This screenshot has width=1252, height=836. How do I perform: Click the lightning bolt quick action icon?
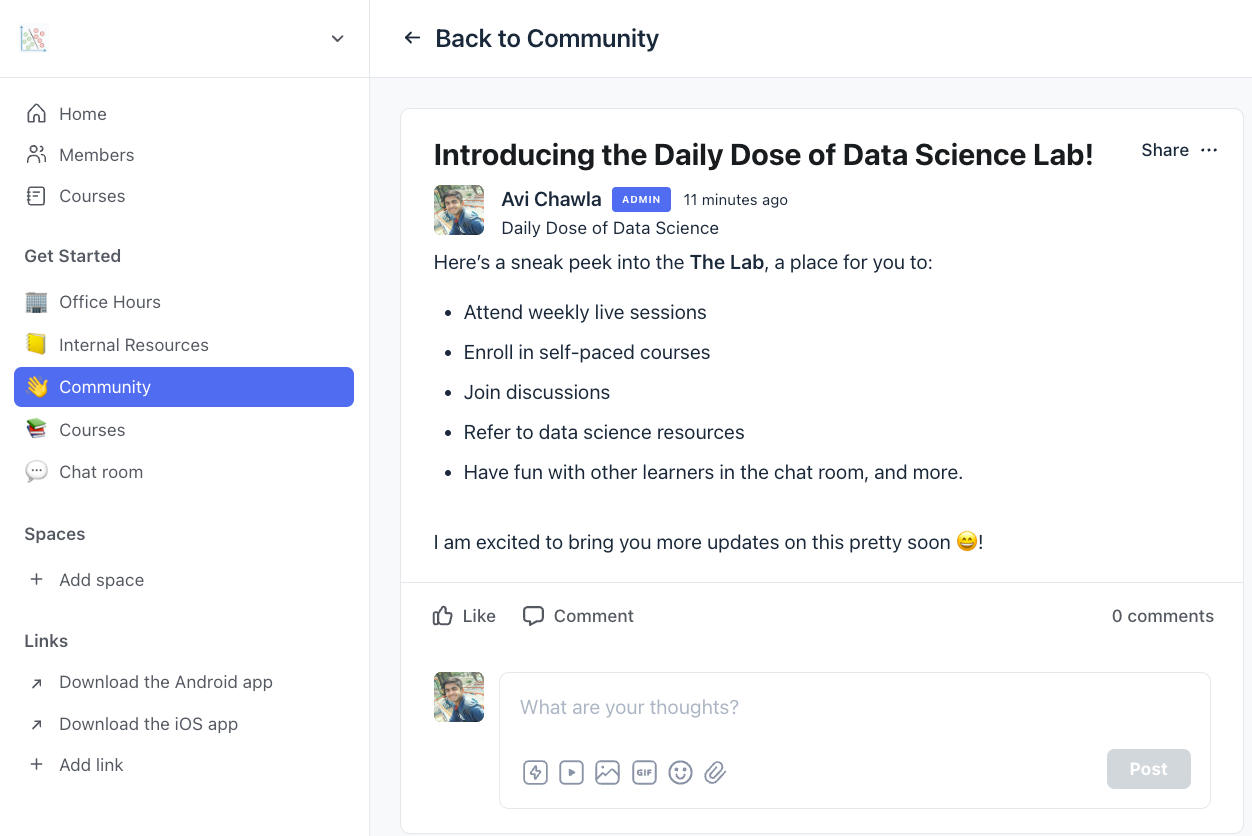(536, 772)
